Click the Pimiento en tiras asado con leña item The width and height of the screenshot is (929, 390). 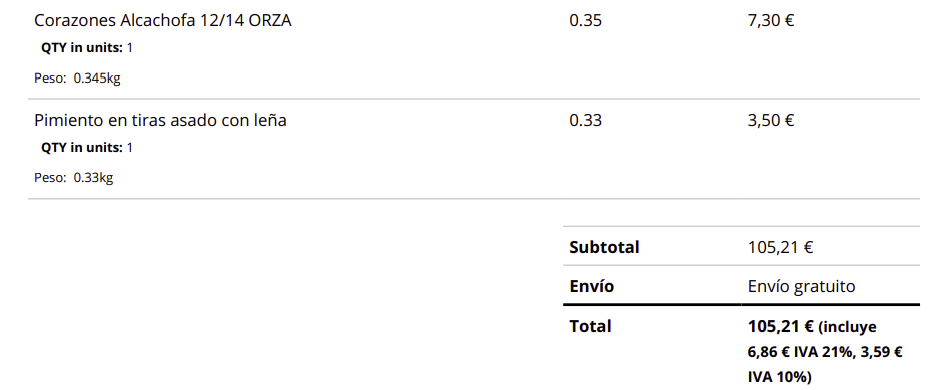pos(161,120)
